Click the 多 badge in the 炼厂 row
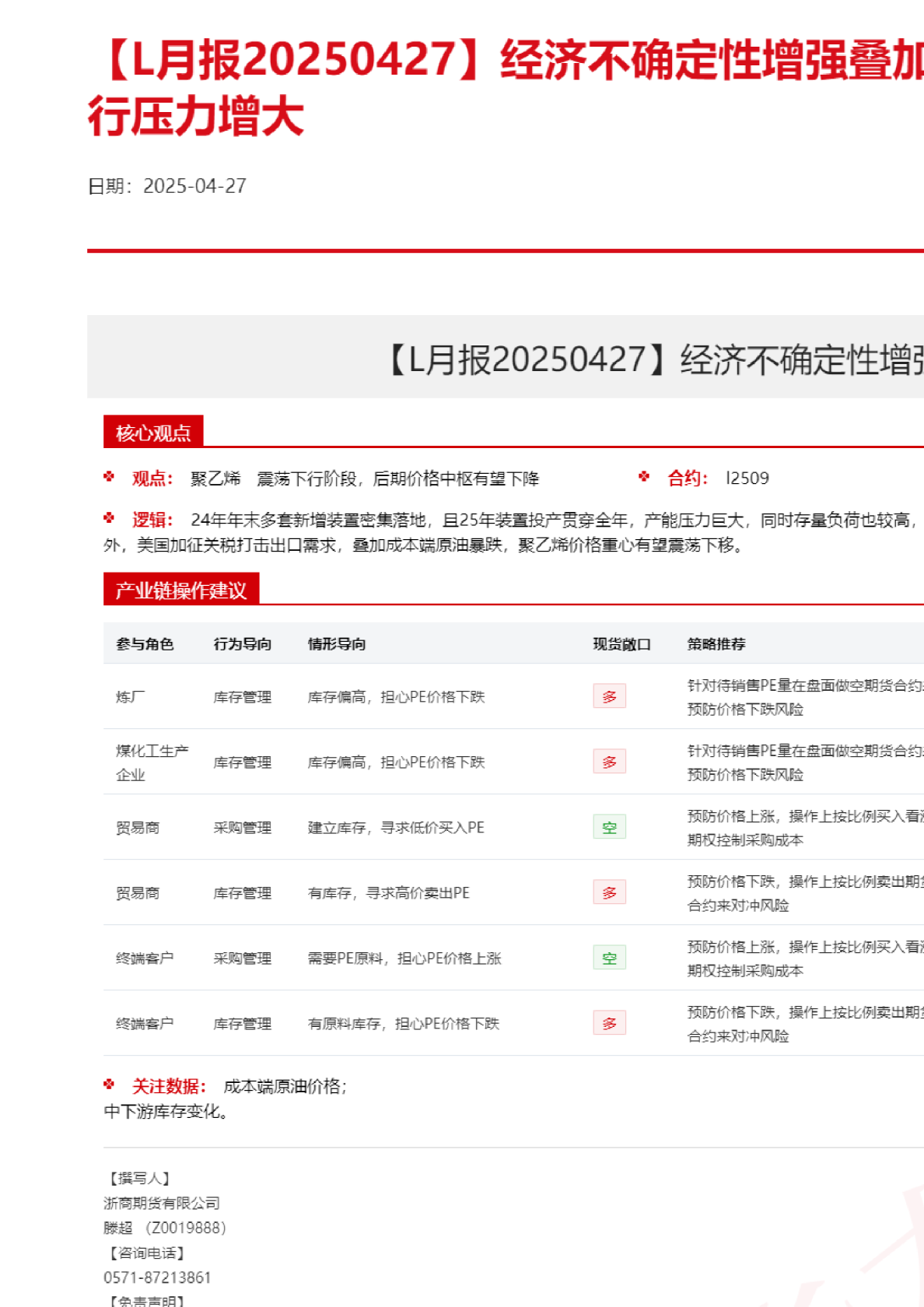The width and height of the screenshot is (924, 1307). (609, 696)
